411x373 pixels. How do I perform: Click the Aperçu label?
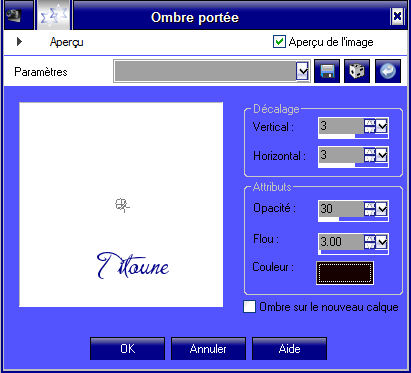67,42
